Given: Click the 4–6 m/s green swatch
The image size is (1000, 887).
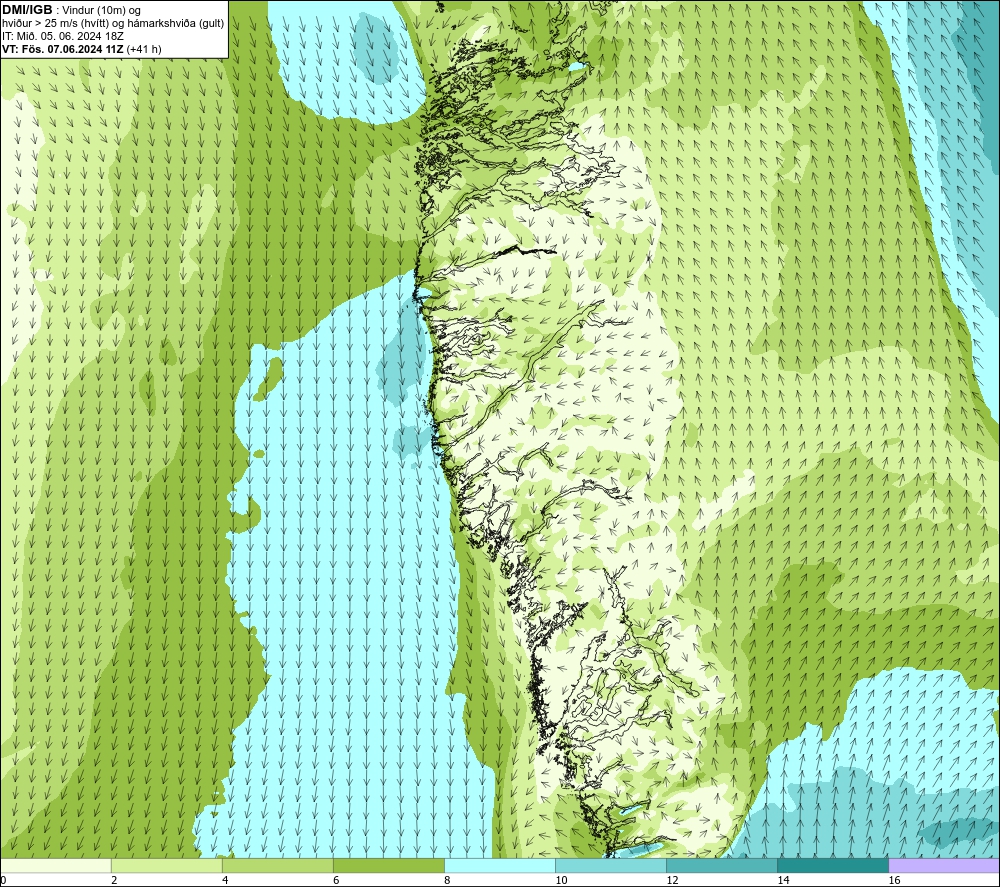Looking at the screenshot, I should pyautogui.click(x=278, y=865).
